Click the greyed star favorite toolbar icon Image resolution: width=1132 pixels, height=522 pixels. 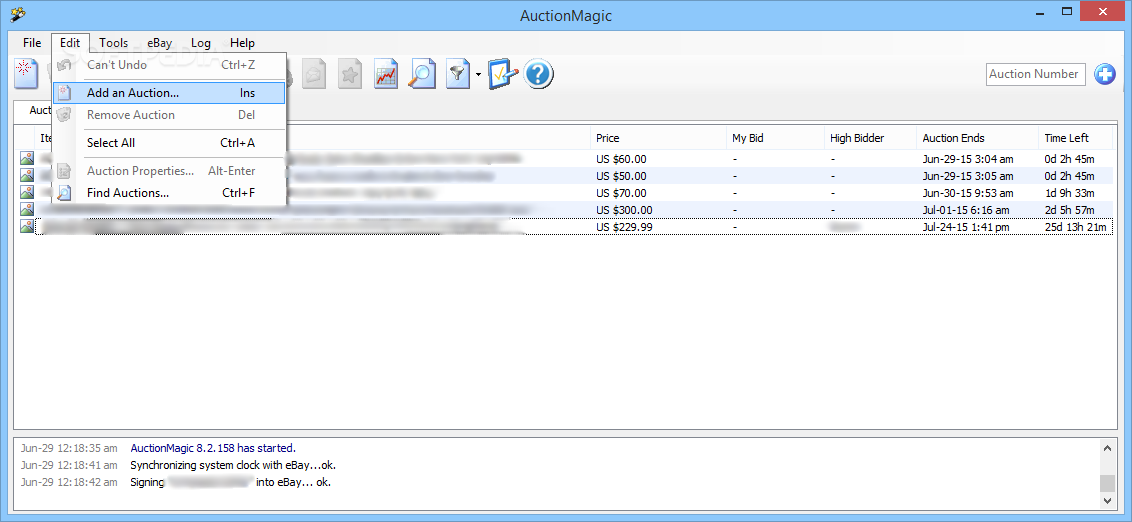tap(350, 74)
